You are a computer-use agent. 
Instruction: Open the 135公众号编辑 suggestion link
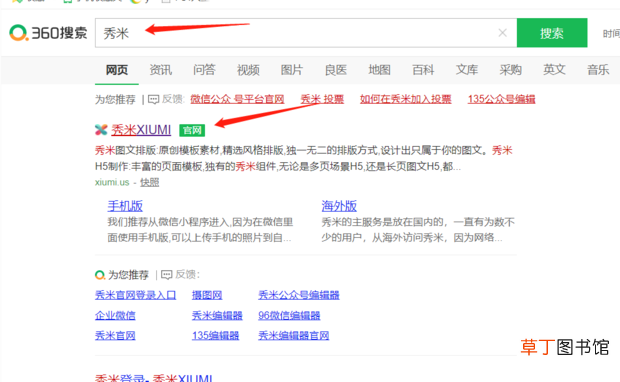point(501,99)
